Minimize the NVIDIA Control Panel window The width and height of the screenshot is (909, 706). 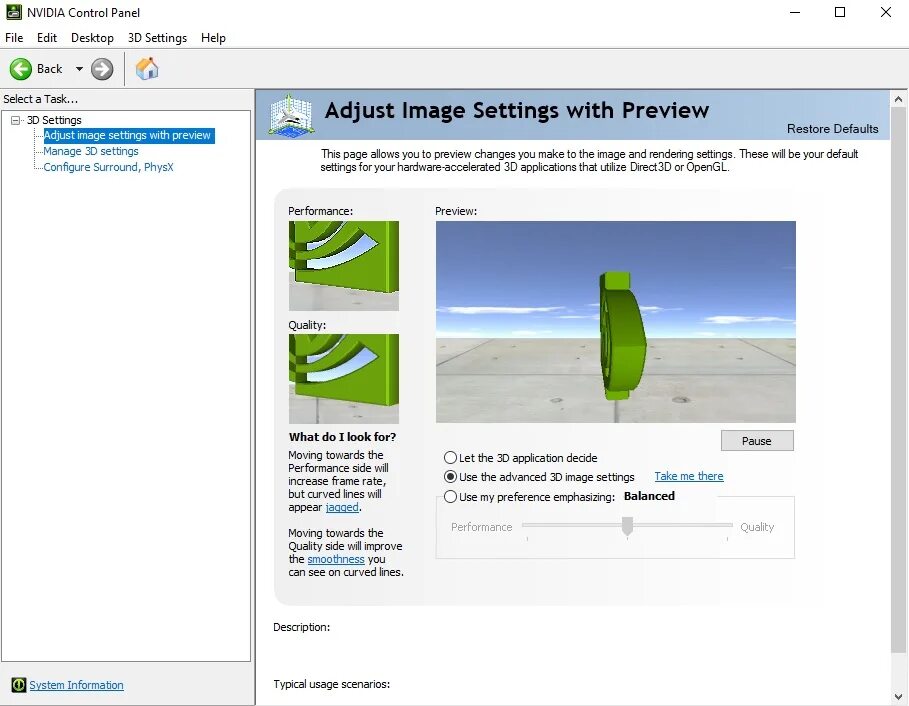[795, 12]
